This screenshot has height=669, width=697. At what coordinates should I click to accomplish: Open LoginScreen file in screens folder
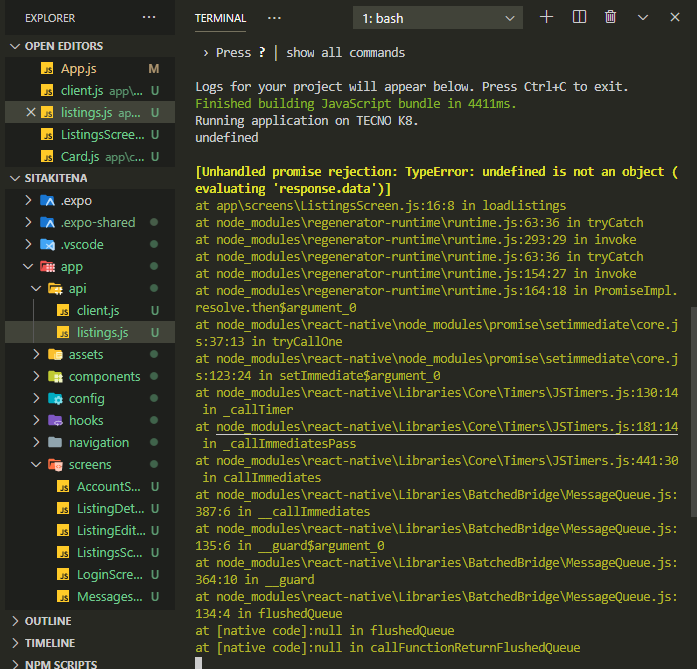point(108,574)
